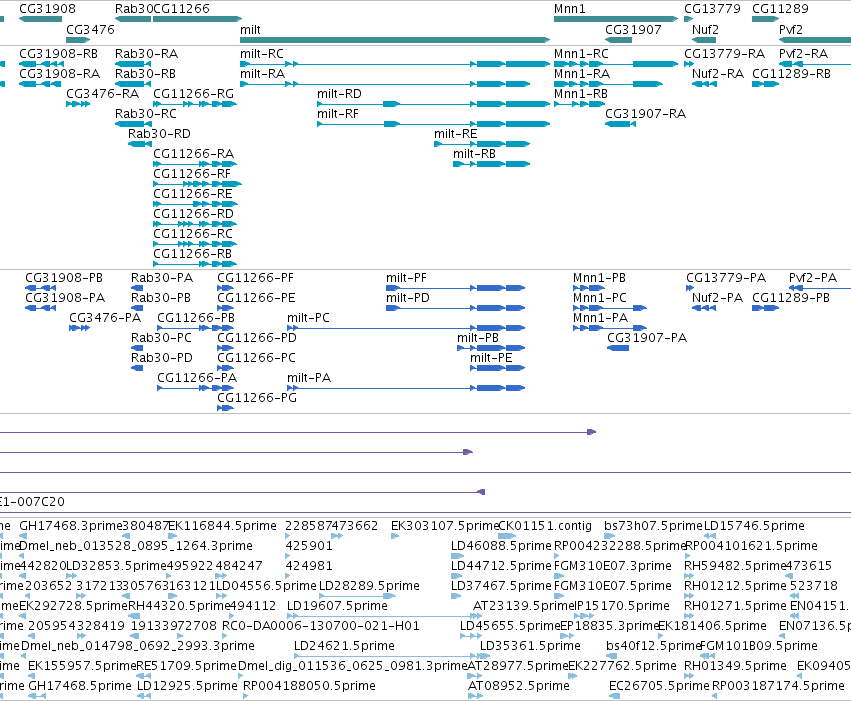Click EST EC26705.5prime
851x701 pixels.
click(x=614, y=696)
